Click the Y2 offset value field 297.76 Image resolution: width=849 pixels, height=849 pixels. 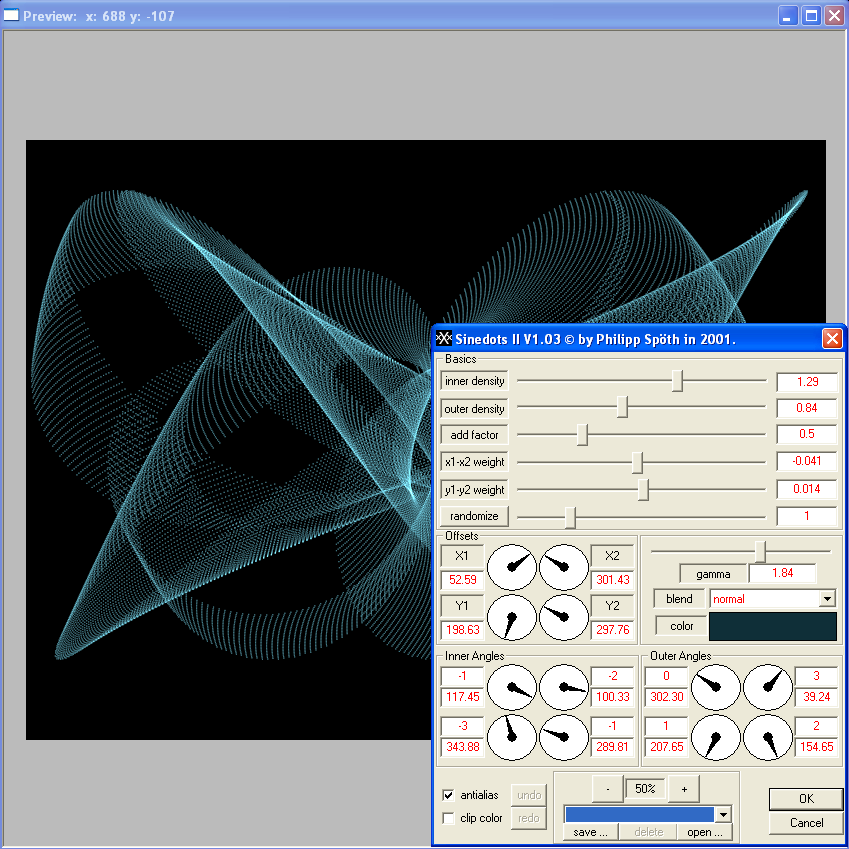click(612, 630)
